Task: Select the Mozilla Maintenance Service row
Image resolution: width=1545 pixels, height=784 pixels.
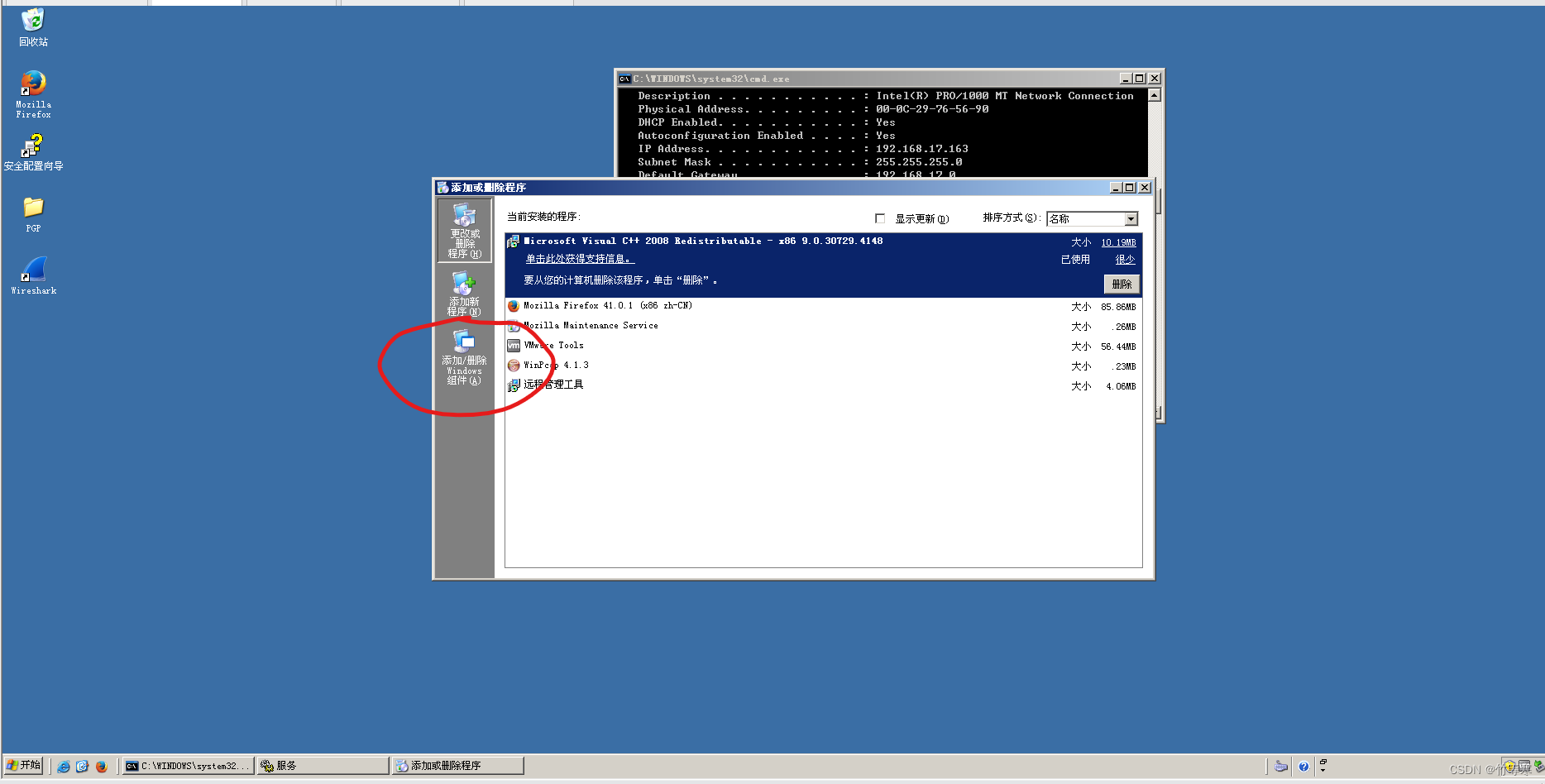Action: click(823, 326)
